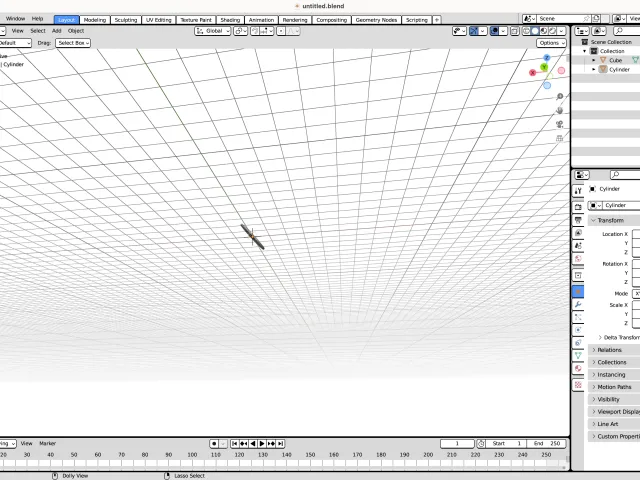The width and height of the screenshot is (640, 480).
Task: Toggle timeline auto keying record button
Action: click(x=214, y=444)
